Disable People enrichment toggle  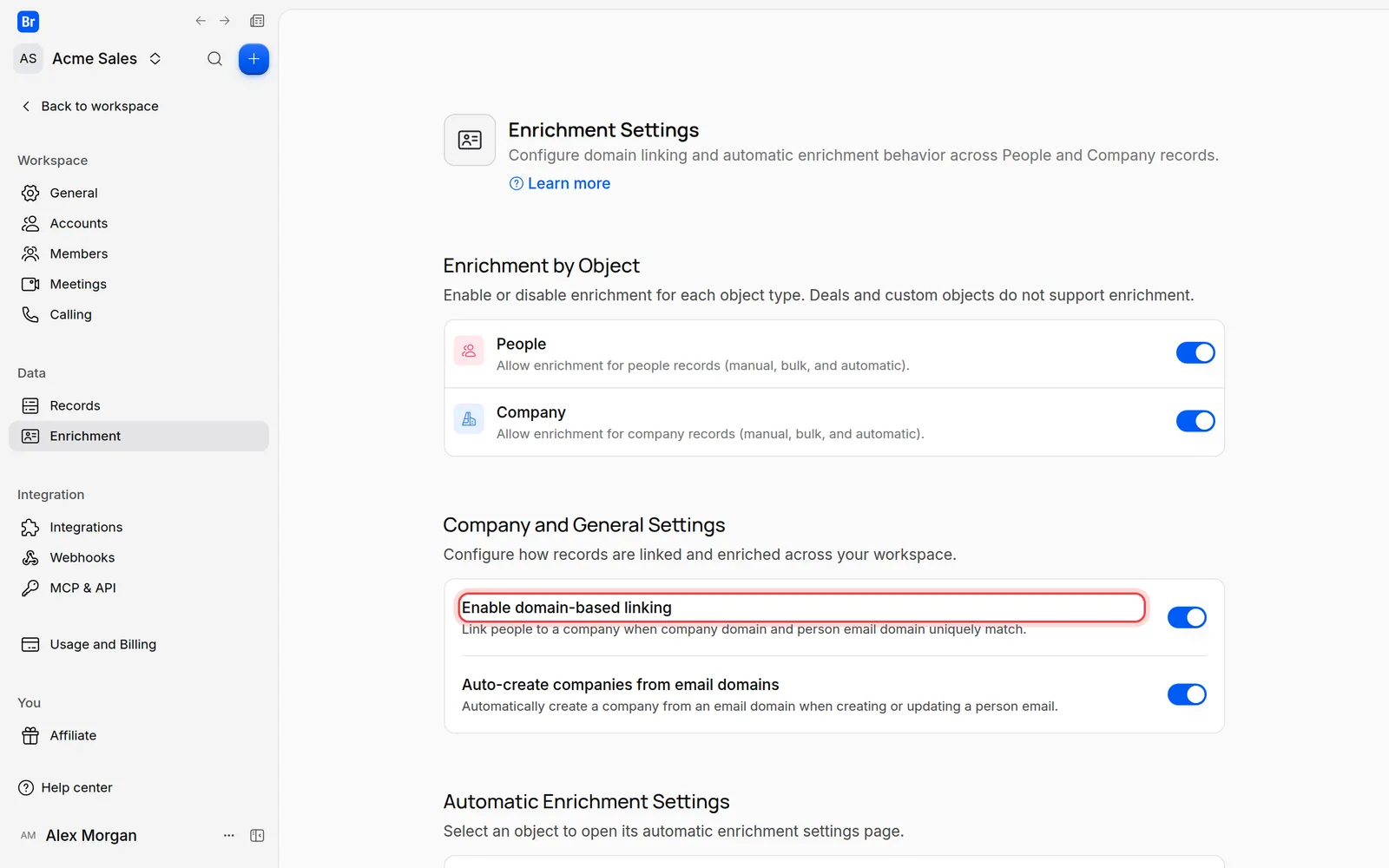[x=1195, y=352]
